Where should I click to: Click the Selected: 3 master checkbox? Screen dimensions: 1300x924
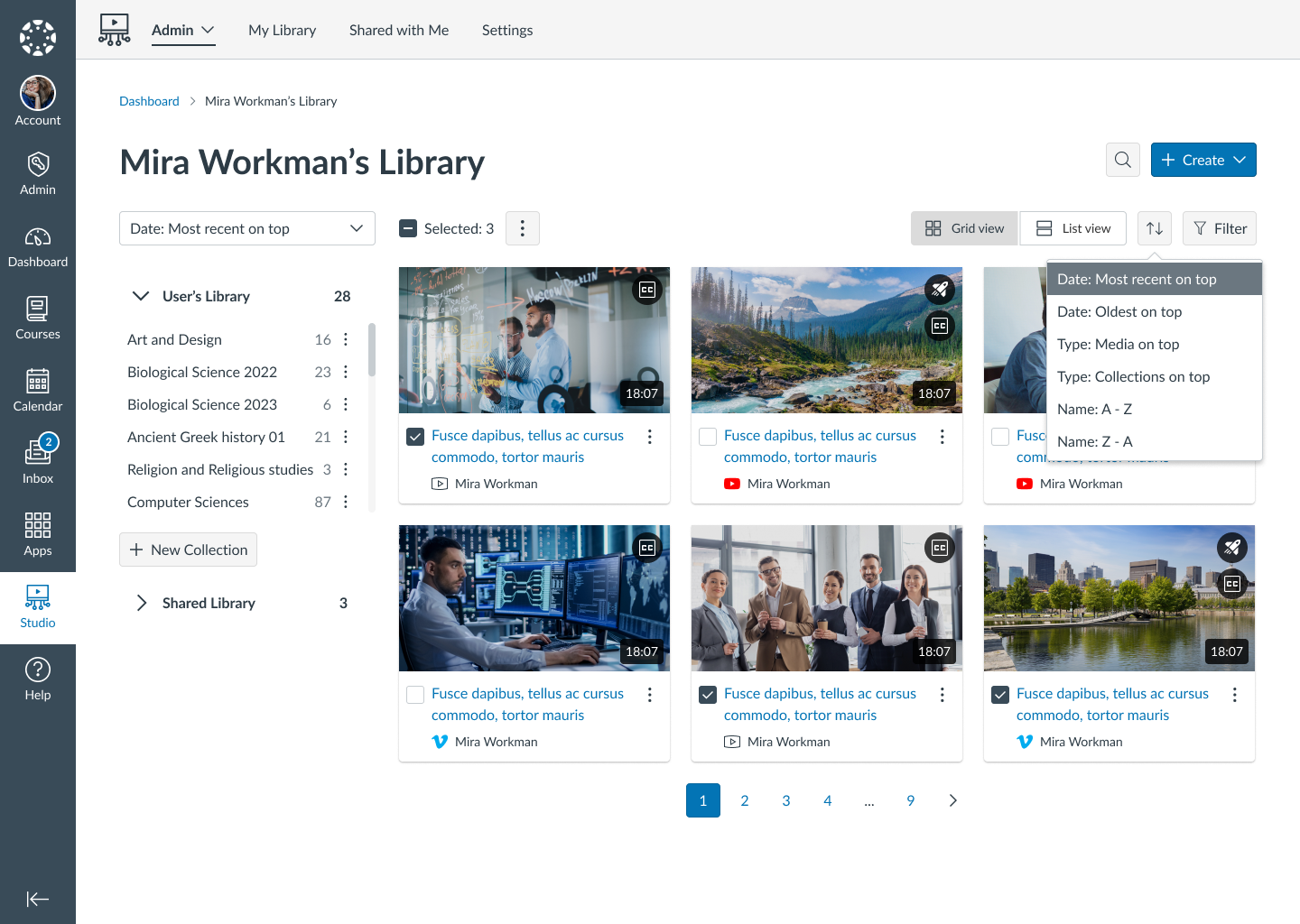point(407,228)
